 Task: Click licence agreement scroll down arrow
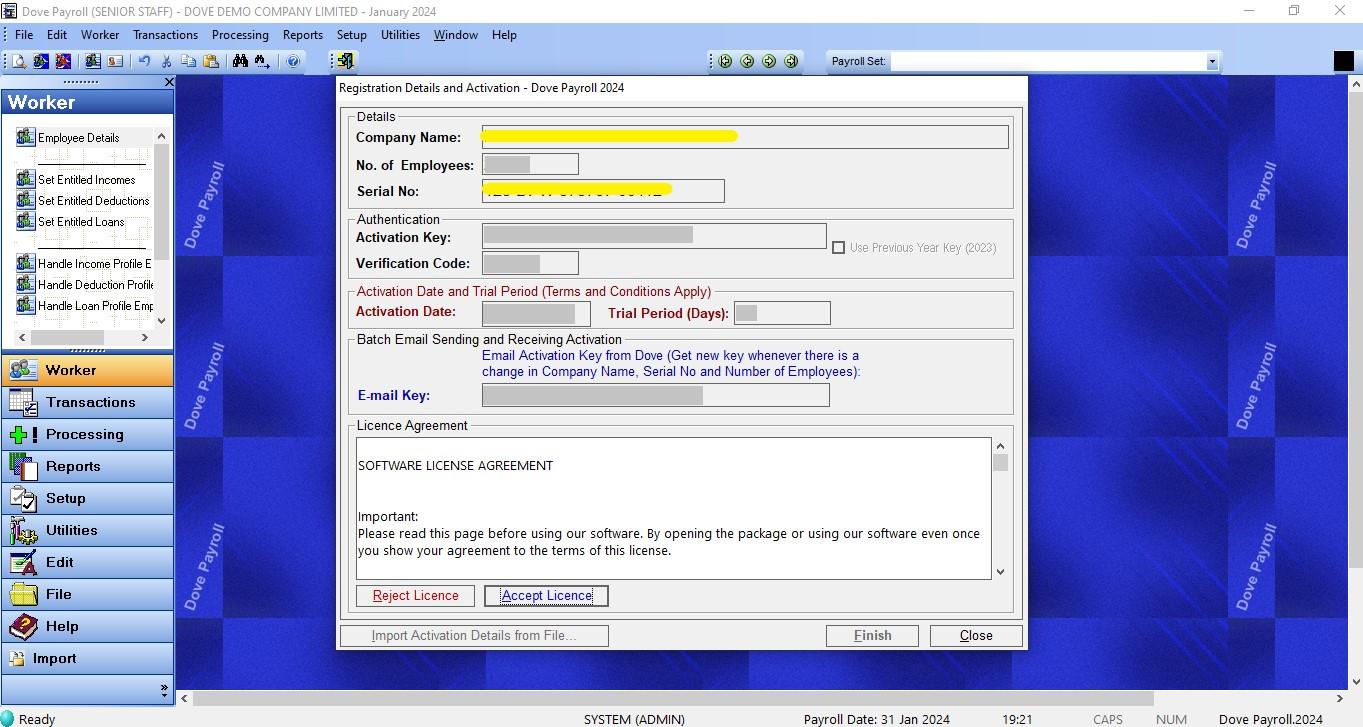click(x=1000, y=572)
